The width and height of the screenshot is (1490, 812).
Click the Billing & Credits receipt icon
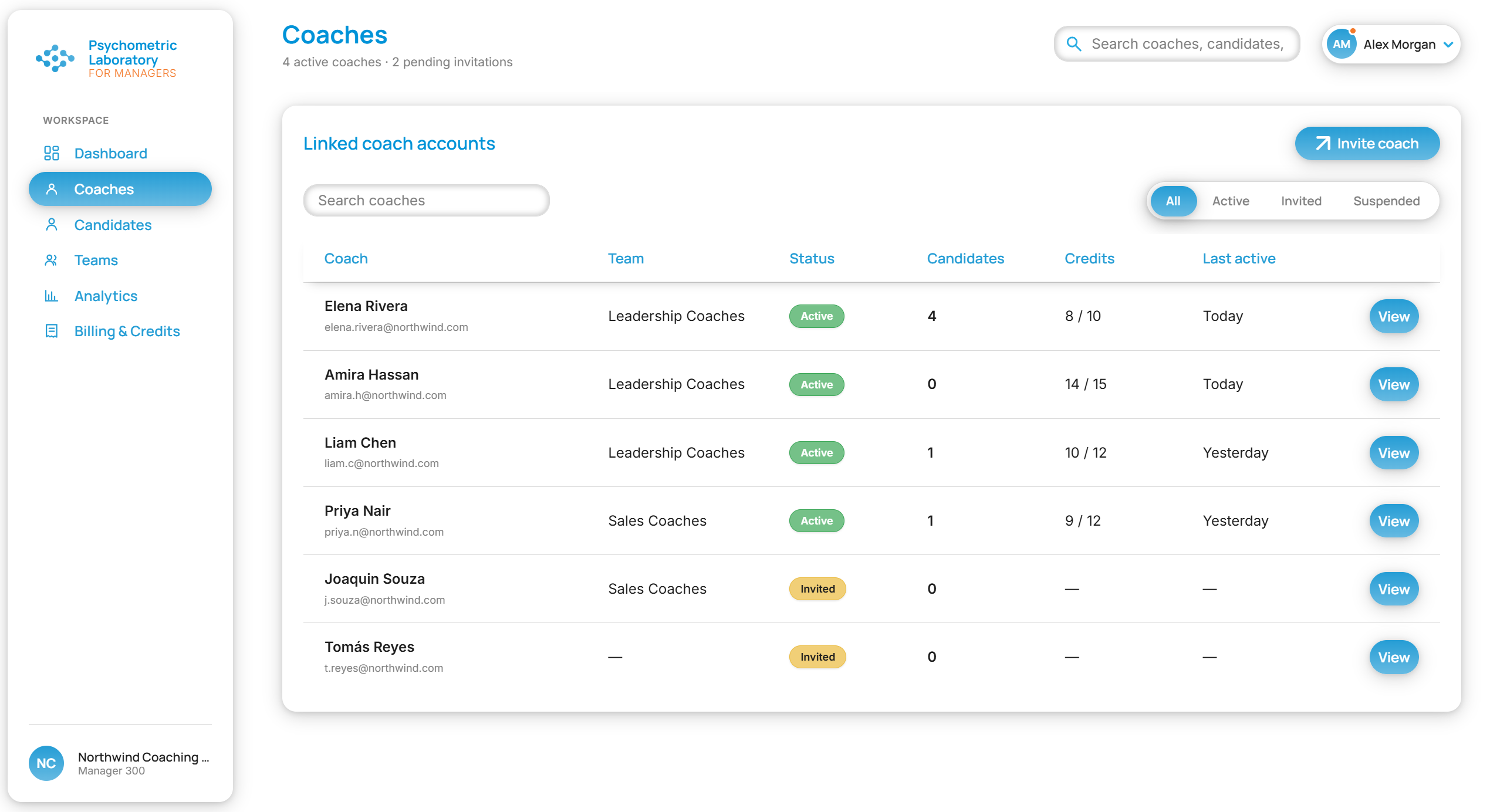point(52,331)
